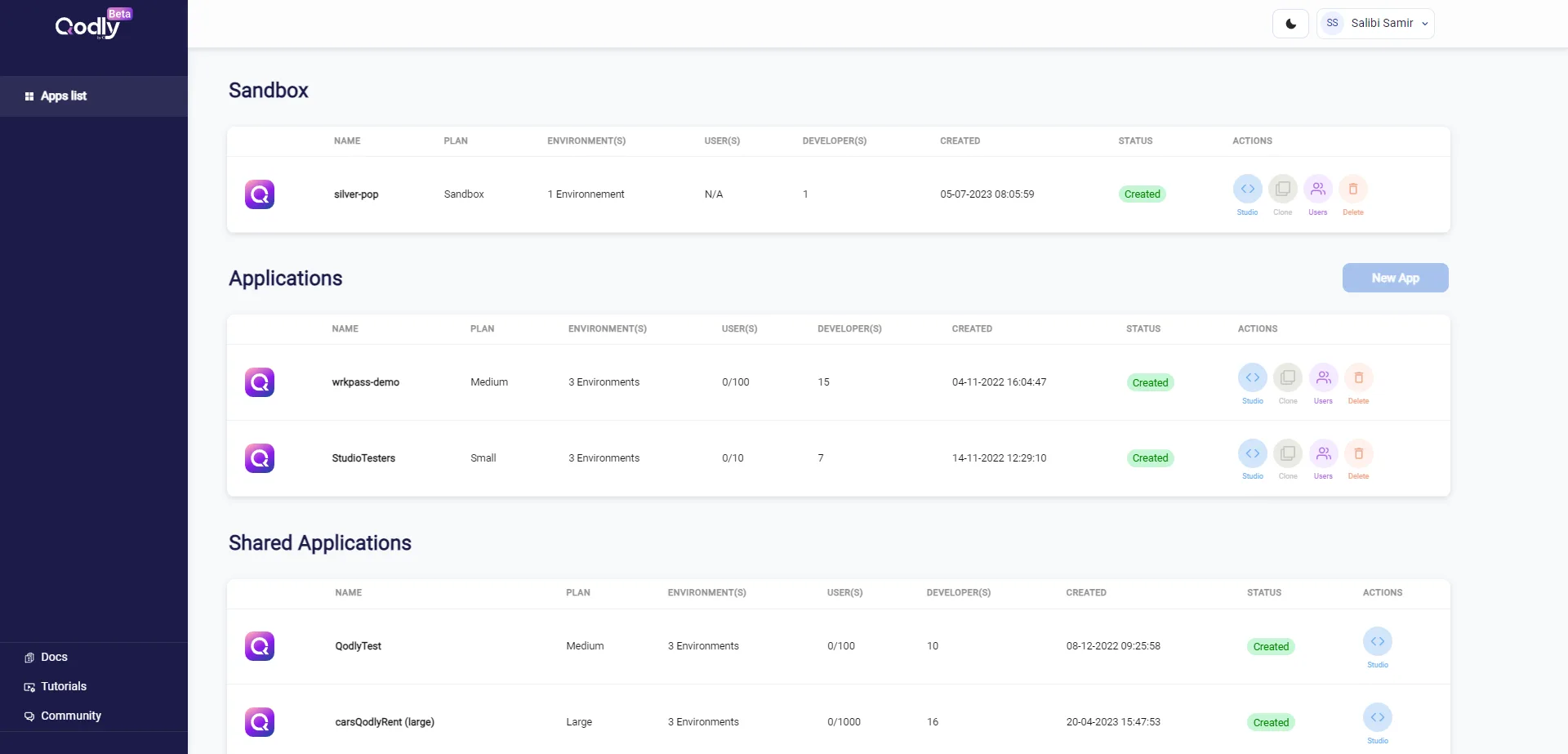
Task: Click the Sandbox plan cell for silver-pop
Action: [x=464, y=194]
